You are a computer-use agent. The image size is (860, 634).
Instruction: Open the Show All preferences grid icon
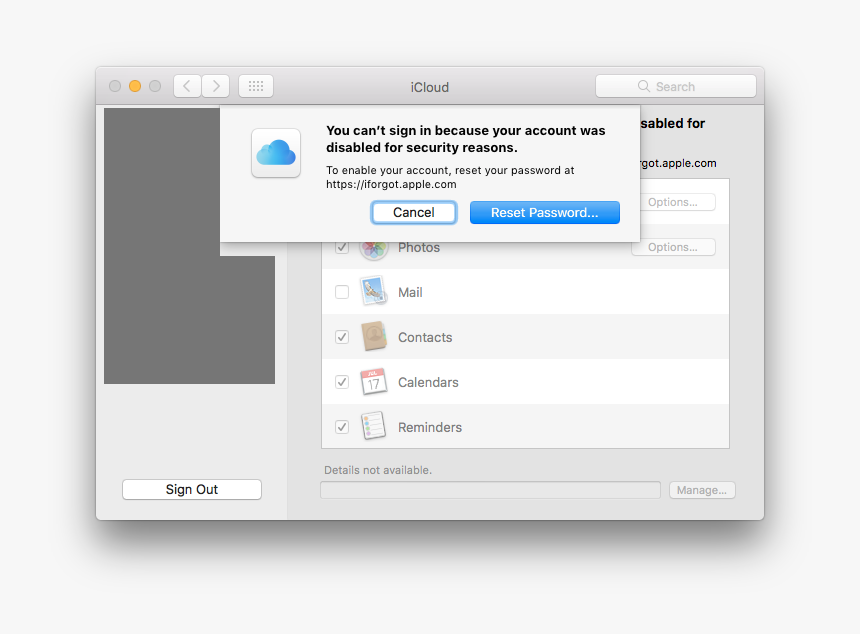click(x=255, y=85)
